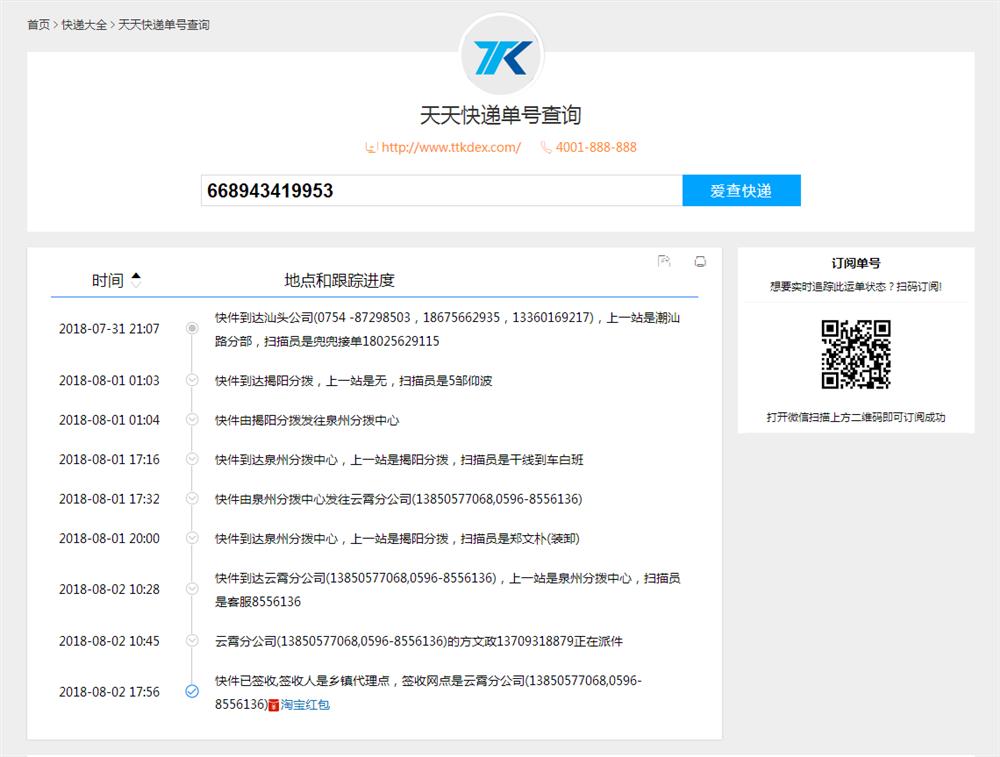Viewport: 1000px width, 757px height.
Task: Click the 淘宝红包 link
Action: [x=305, y=705]
